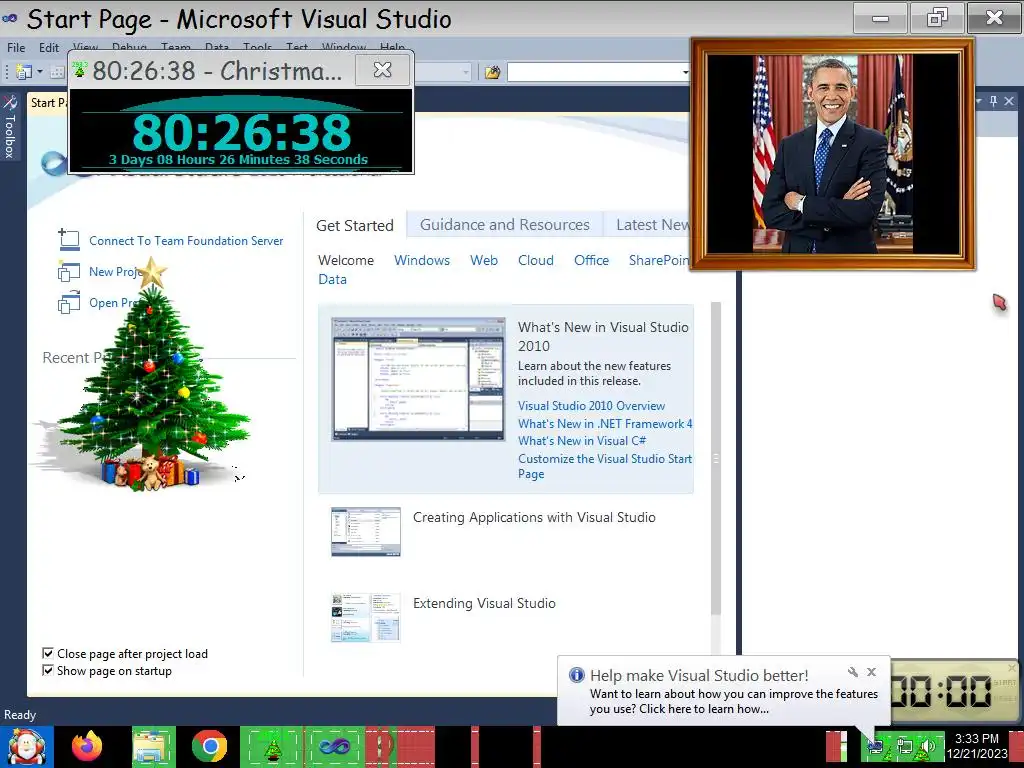Select the Office category link
The width and height of the screenshot is (1024, 768).
coord(592,260)
